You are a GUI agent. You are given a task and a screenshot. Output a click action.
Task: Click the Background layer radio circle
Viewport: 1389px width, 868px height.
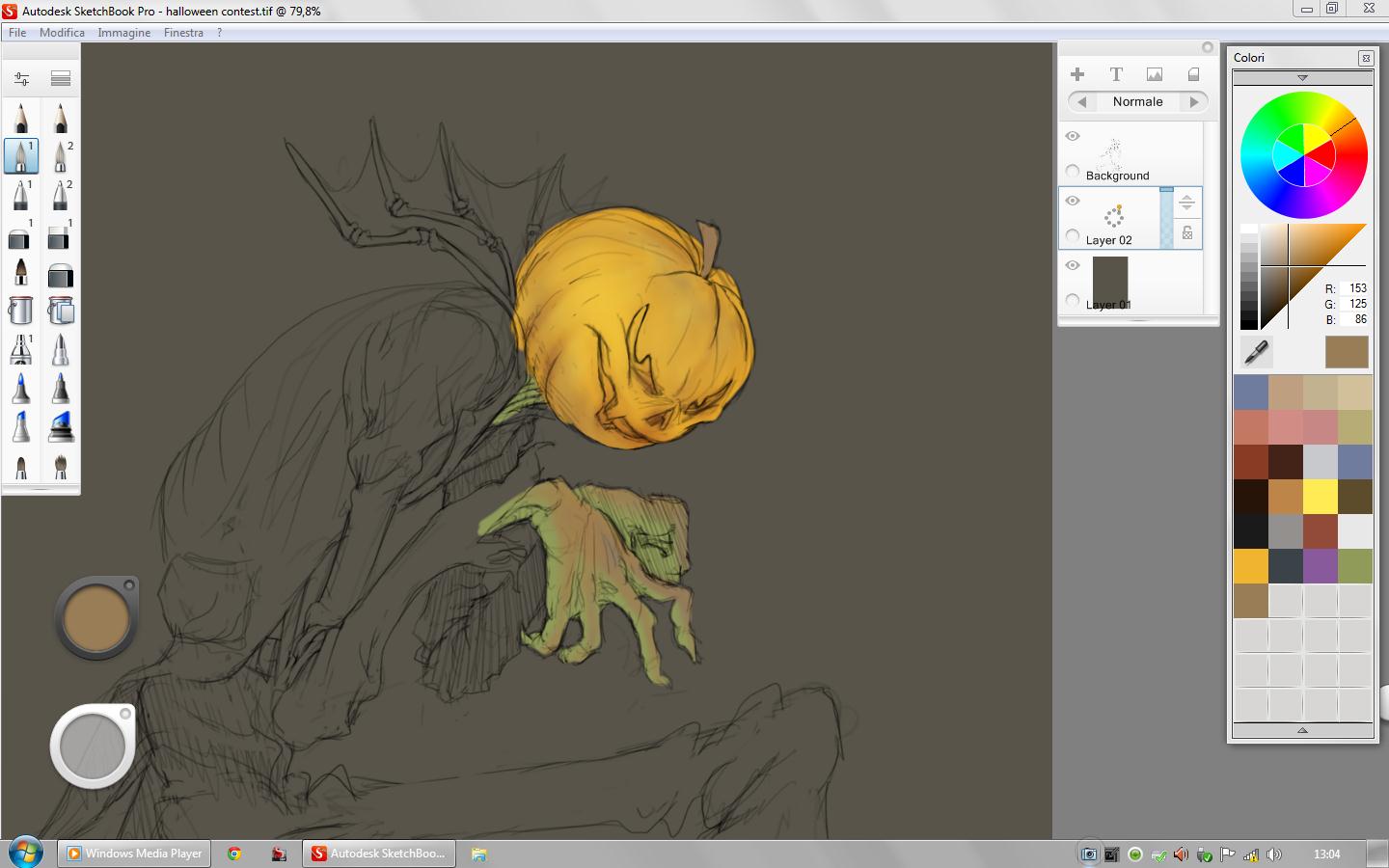1073,171
